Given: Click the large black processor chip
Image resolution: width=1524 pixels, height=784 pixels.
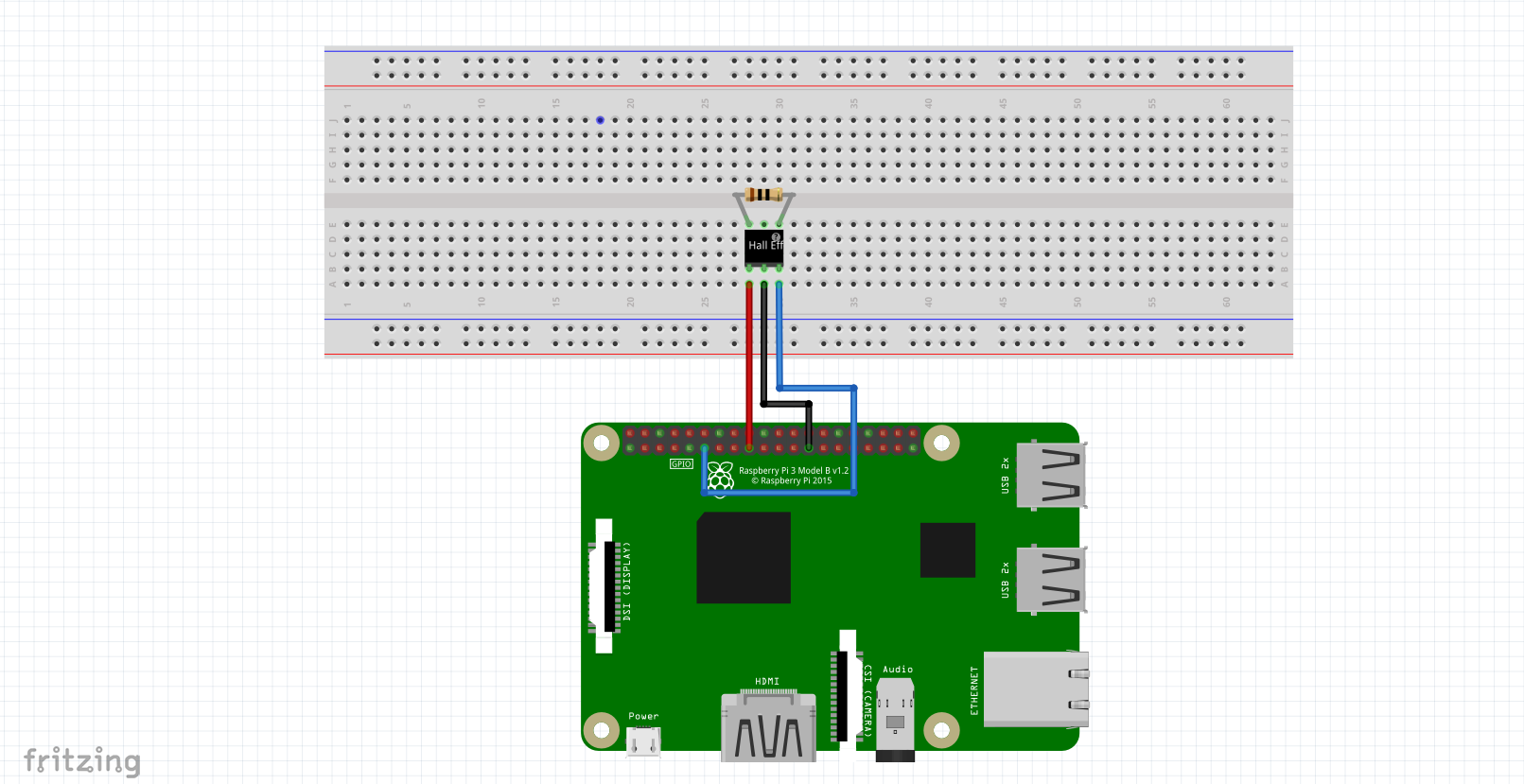Looking at the screenshot, I should click(x=744, y=558).
